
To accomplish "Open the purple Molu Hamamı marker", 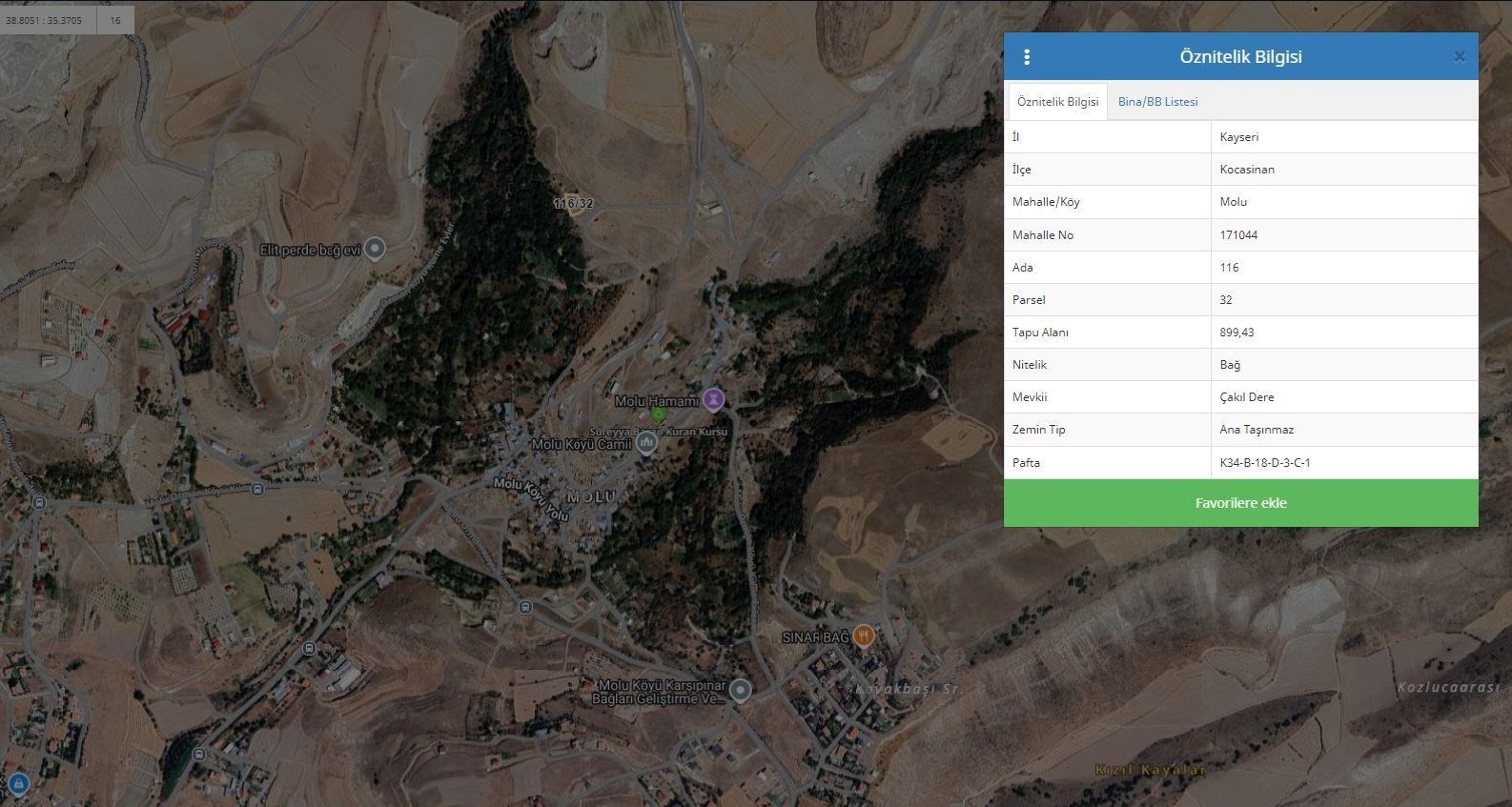I will [713, 399].
